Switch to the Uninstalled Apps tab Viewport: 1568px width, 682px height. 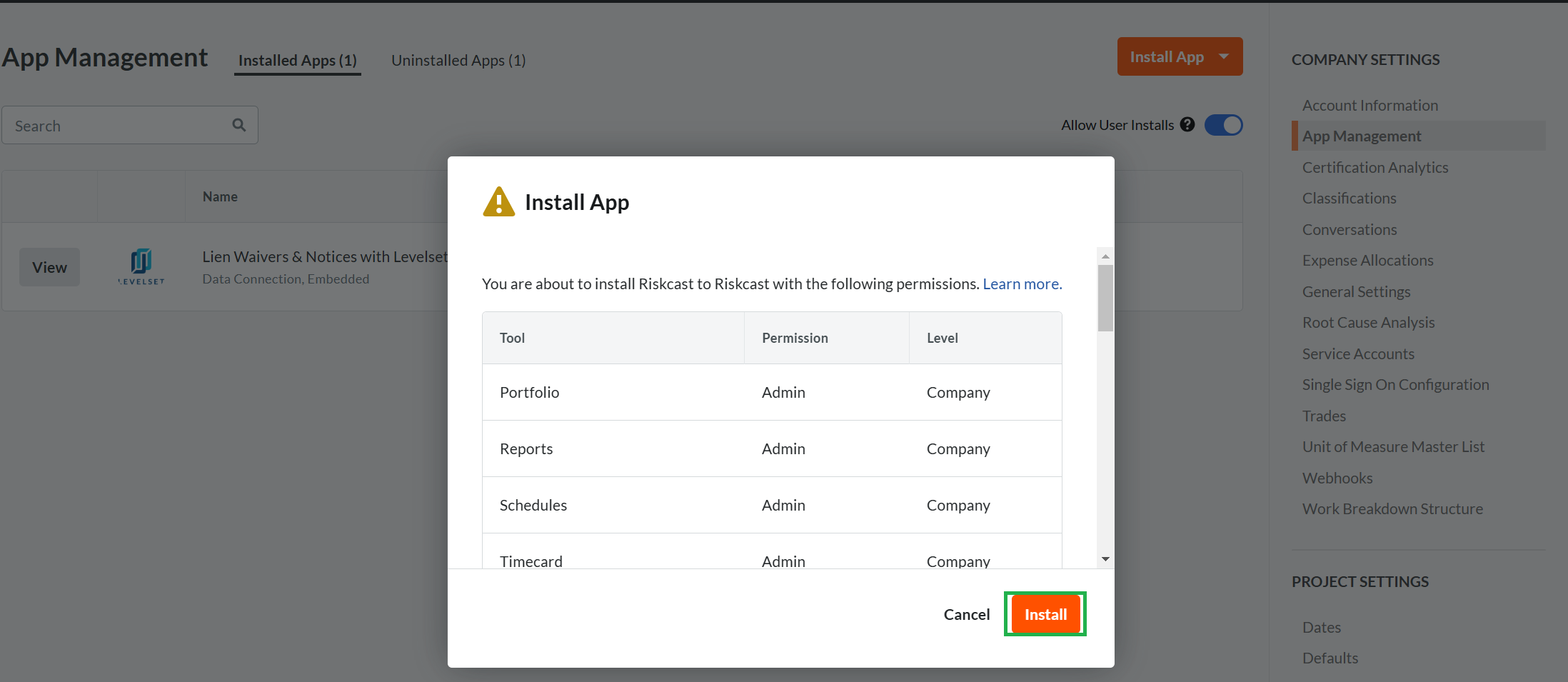(458, 61)
